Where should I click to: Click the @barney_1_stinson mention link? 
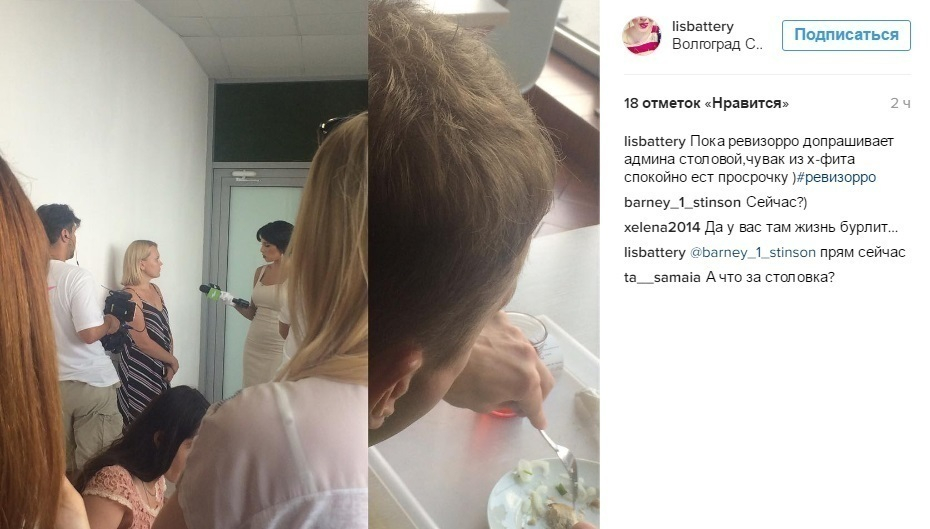[753, 253]
